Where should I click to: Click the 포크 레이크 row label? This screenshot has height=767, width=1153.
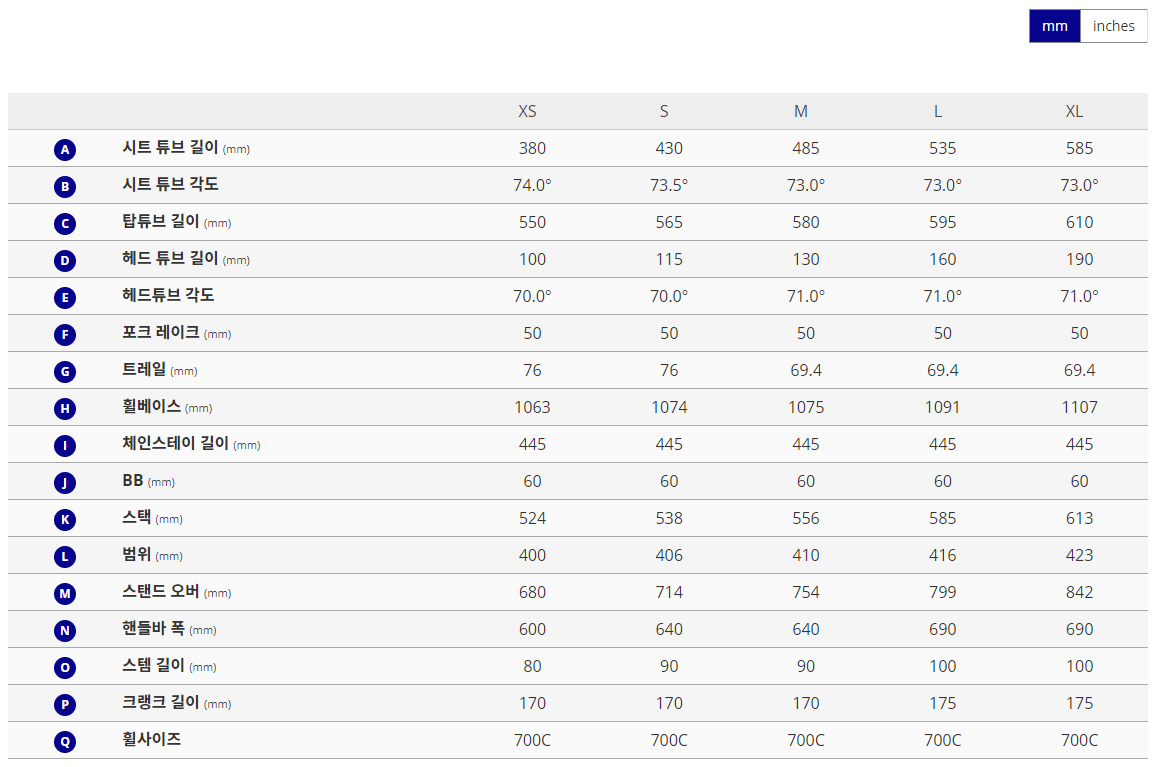[161, 333]
